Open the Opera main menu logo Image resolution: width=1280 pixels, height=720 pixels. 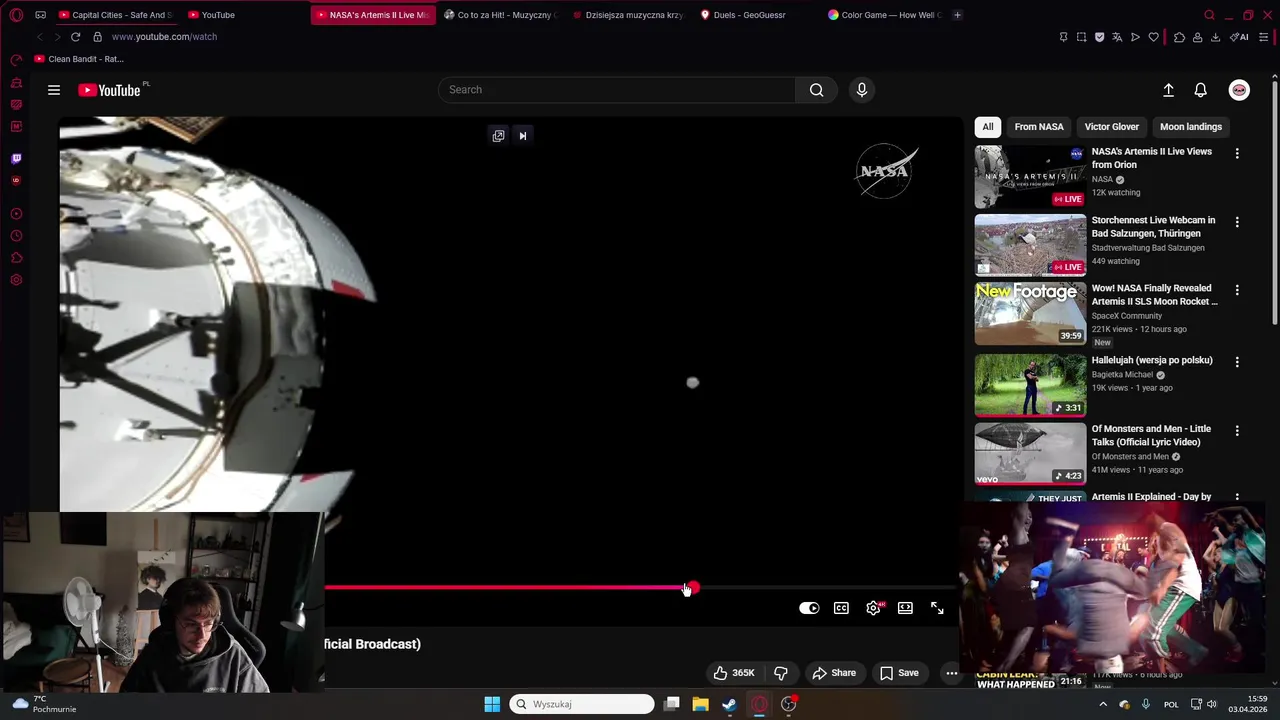click(16, 15)
